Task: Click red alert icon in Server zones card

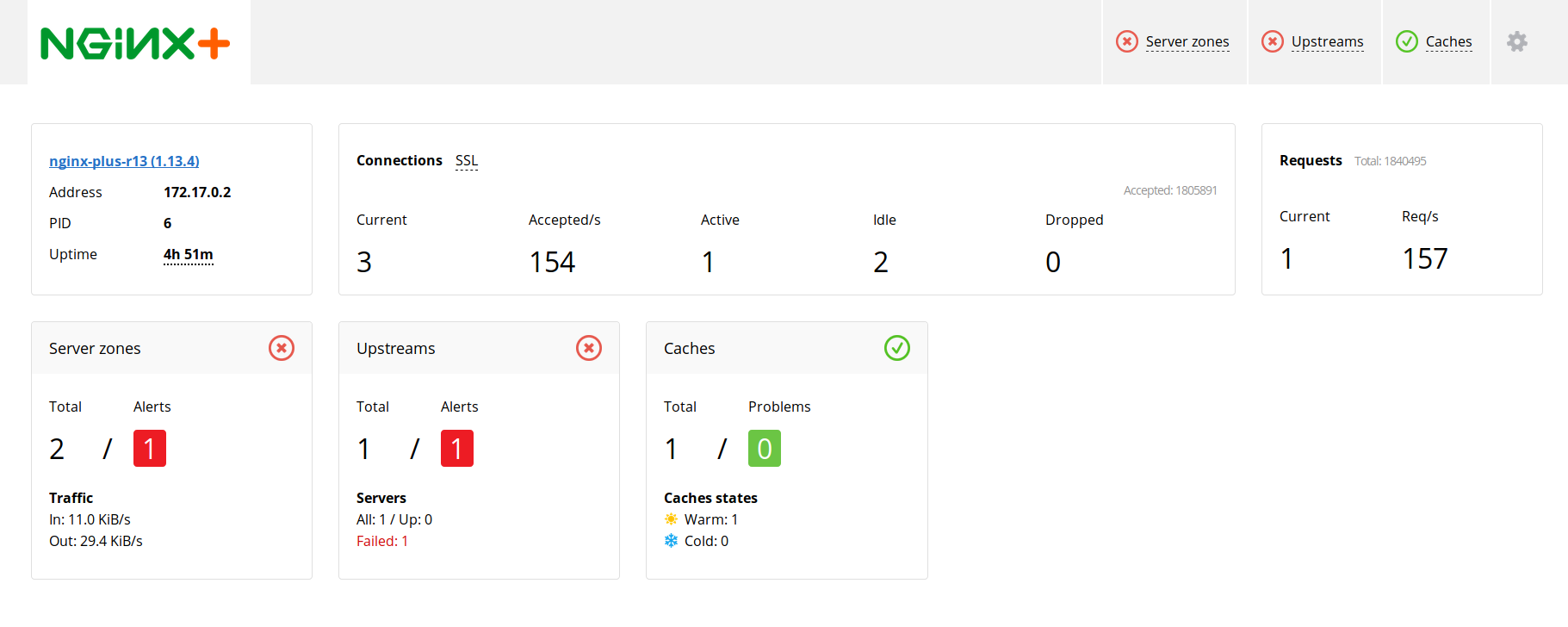Action: coord(282,348)
